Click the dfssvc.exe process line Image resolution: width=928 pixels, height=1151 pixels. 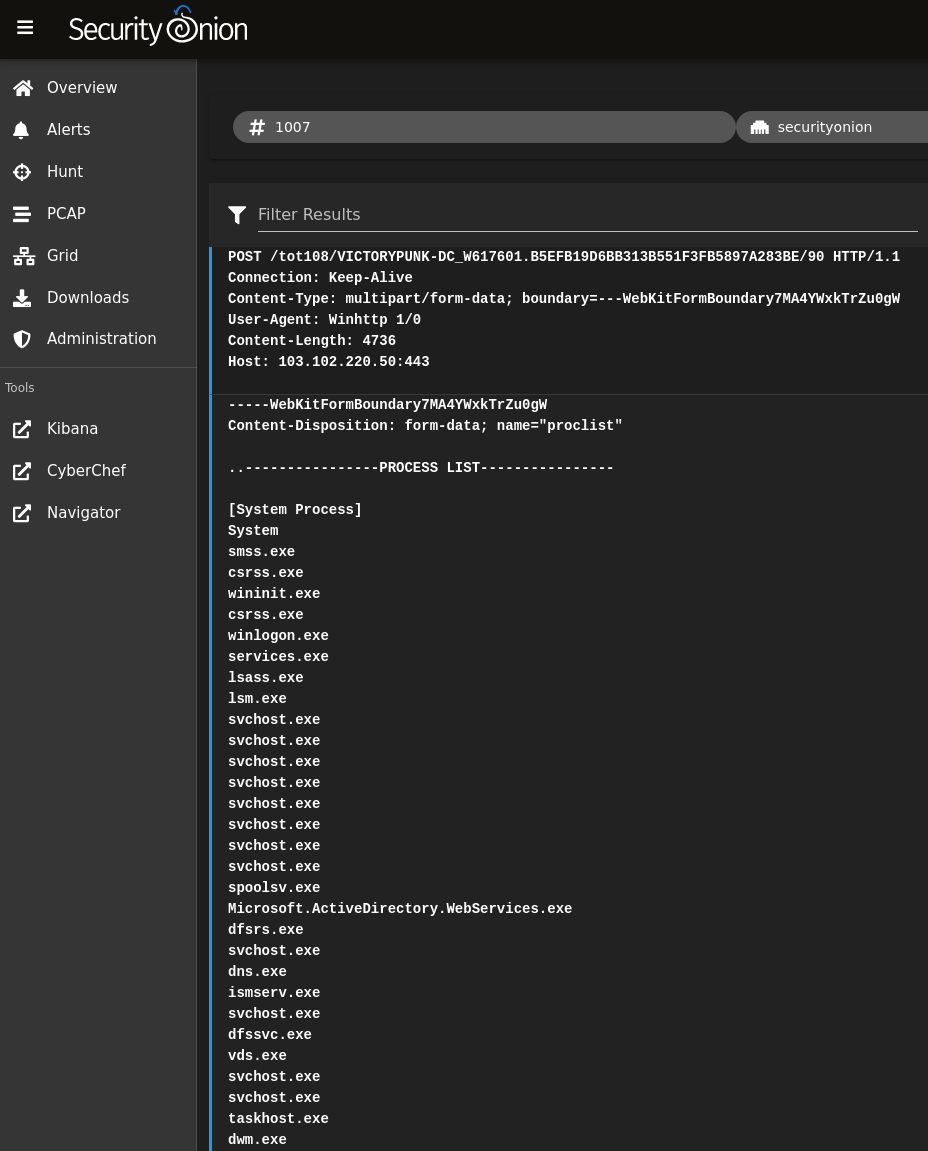tap(269, 1034)
